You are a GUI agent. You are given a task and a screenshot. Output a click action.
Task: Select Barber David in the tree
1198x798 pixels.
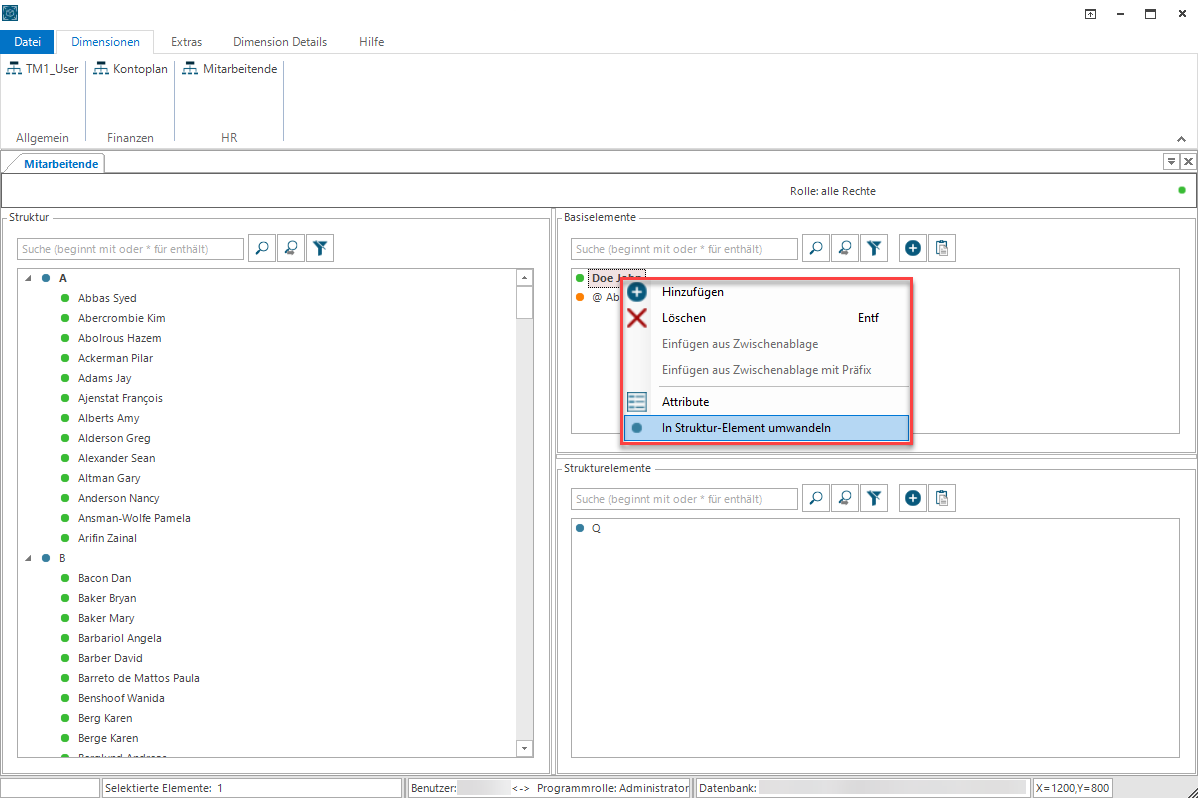coord(110,658)
